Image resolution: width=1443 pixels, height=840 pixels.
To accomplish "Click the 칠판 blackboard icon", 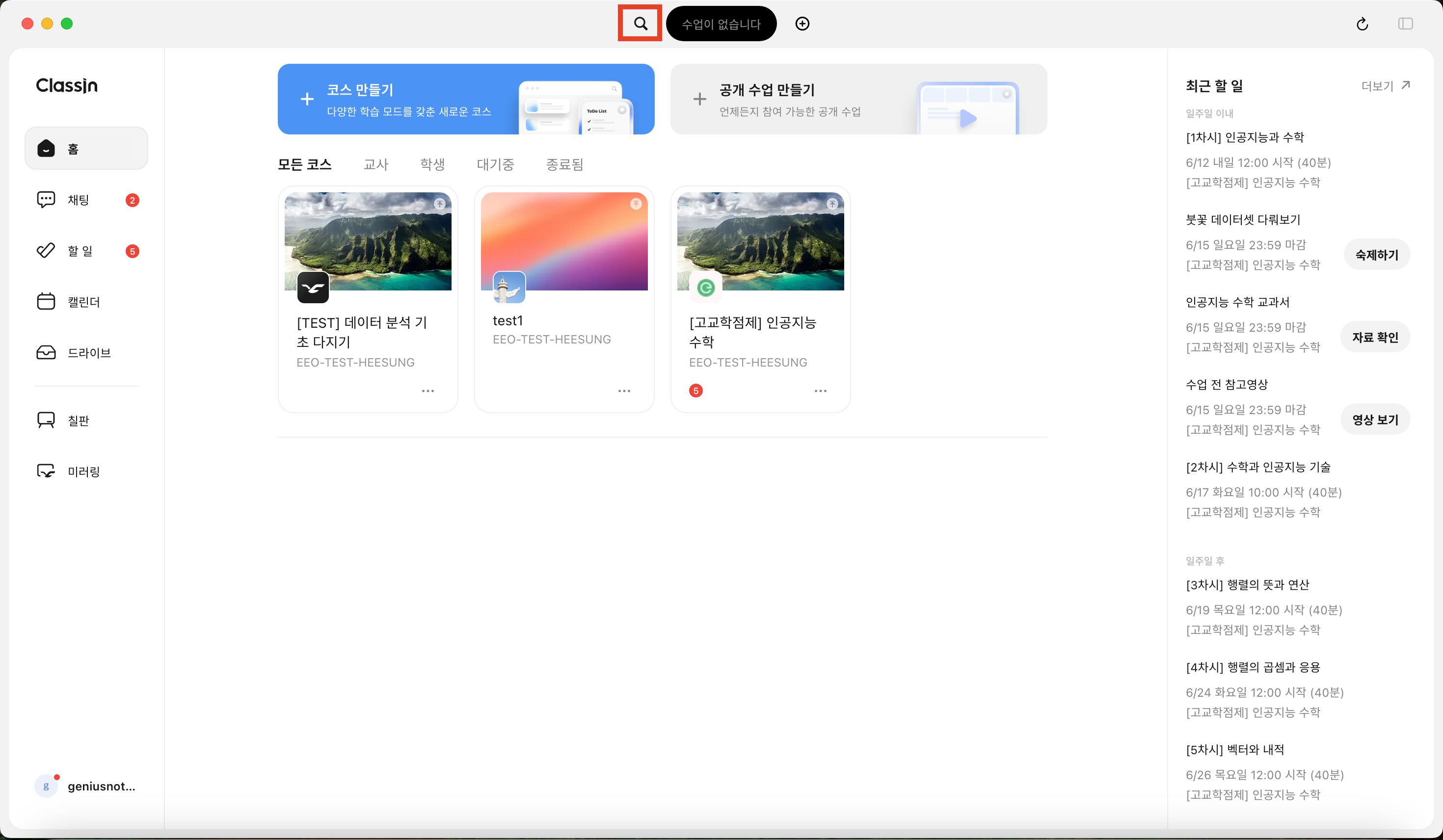I will pos(46,420).
